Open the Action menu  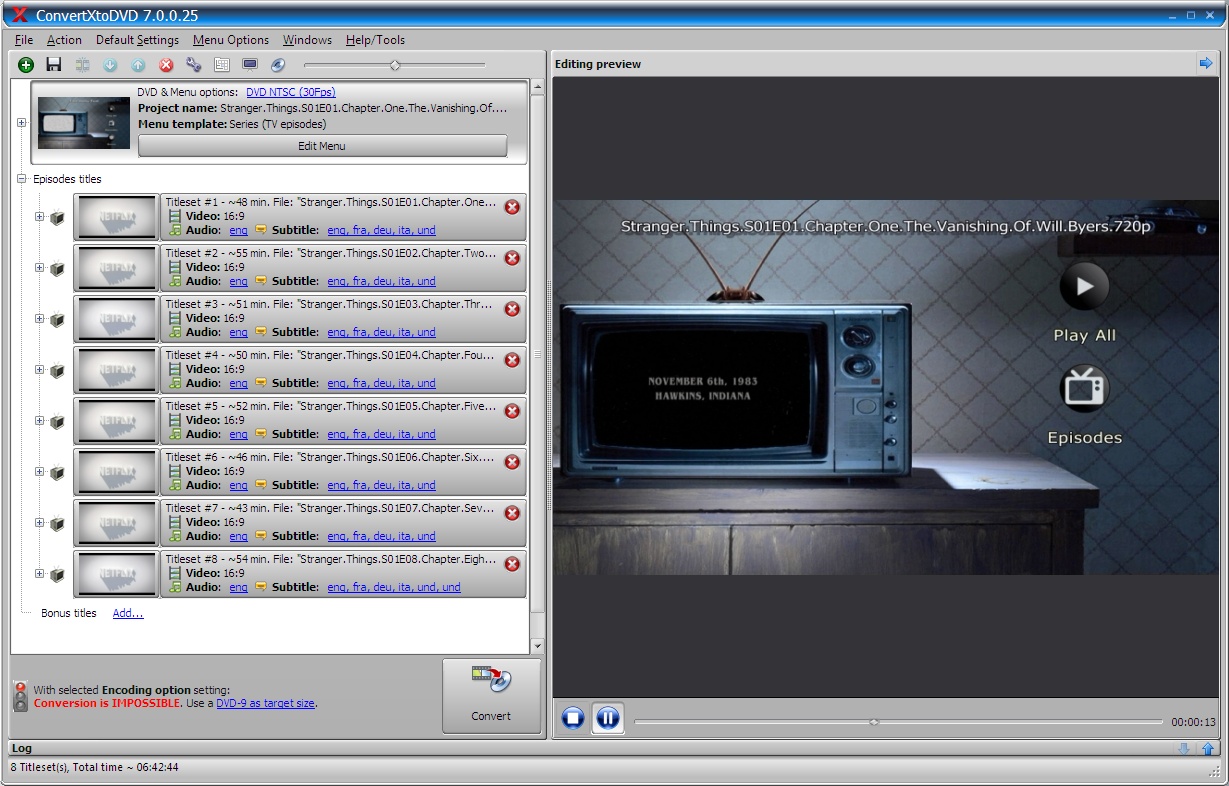[x=64, y=40]
